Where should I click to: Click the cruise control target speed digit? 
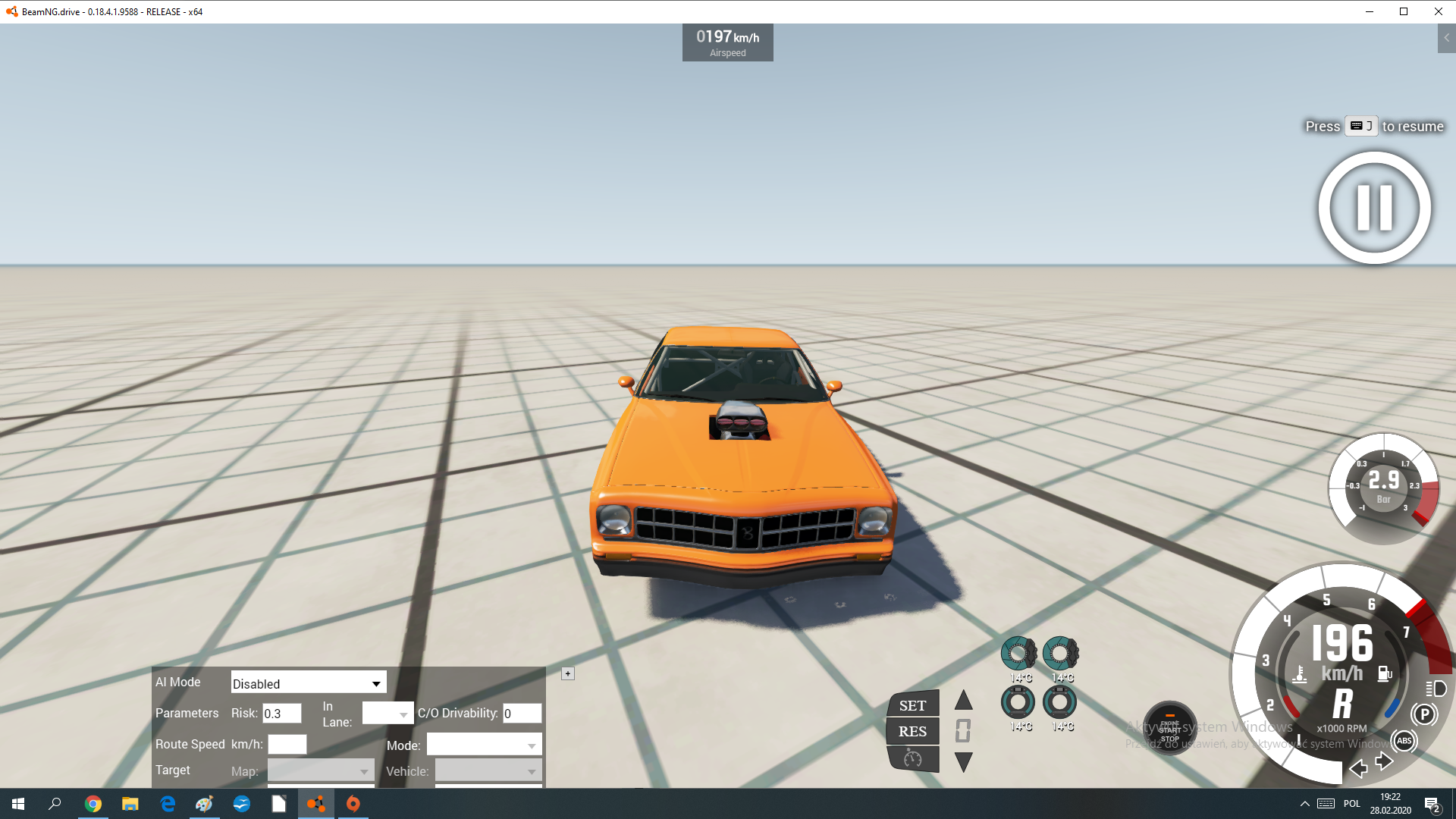(963, 731)
